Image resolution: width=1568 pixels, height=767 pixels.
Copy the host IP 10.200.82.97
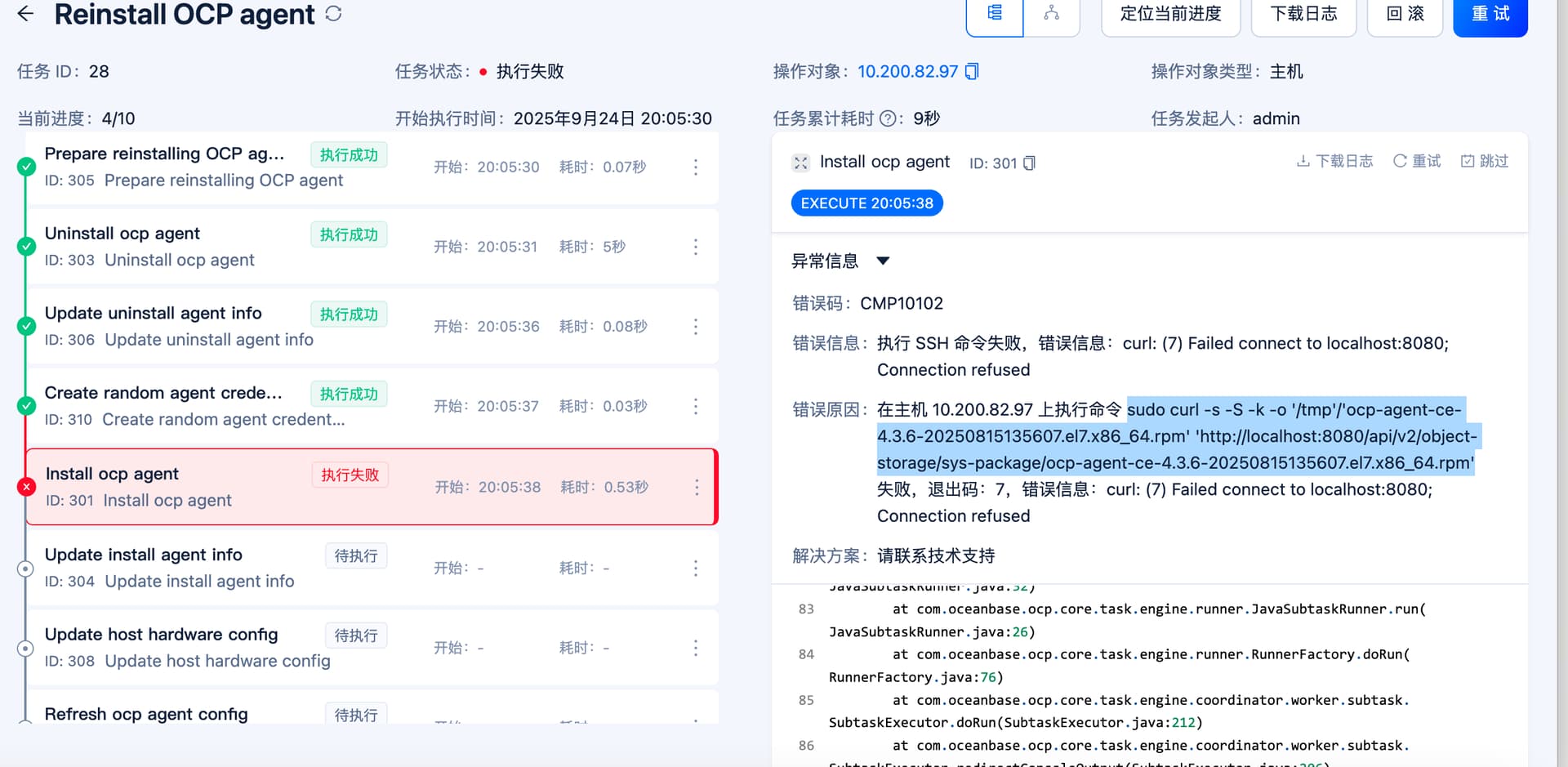pos(972,72)
